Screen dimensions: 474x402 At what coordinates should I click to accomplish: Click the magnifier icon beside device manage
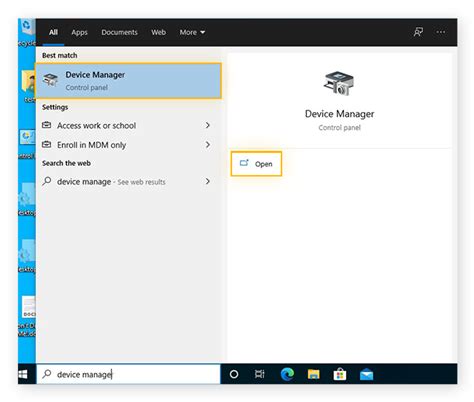(47, 181)
